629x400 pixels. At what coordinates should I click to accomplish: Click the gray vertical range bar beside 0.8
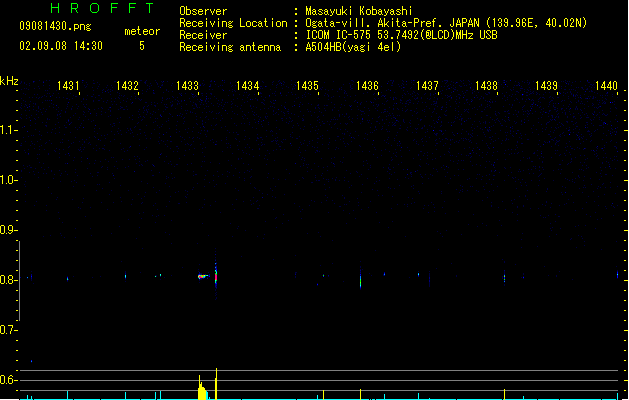coord(19,281)
